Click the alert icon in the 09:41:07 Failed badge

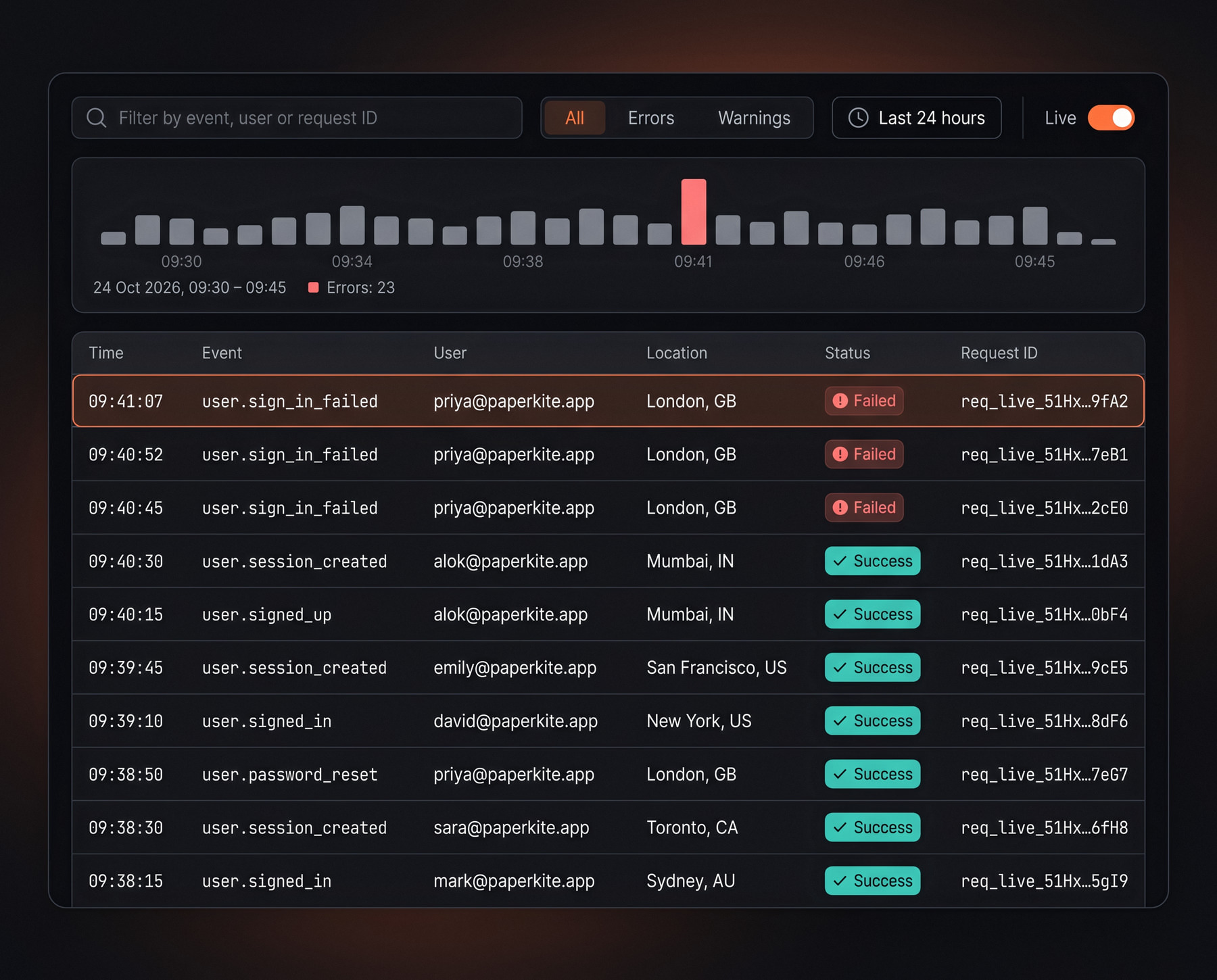point(840,401)
